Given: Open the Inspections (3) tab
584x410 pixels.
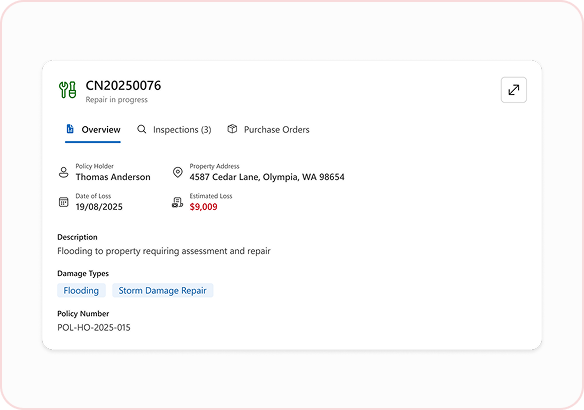Looking at the screenshot, I should tap(174, 130).
